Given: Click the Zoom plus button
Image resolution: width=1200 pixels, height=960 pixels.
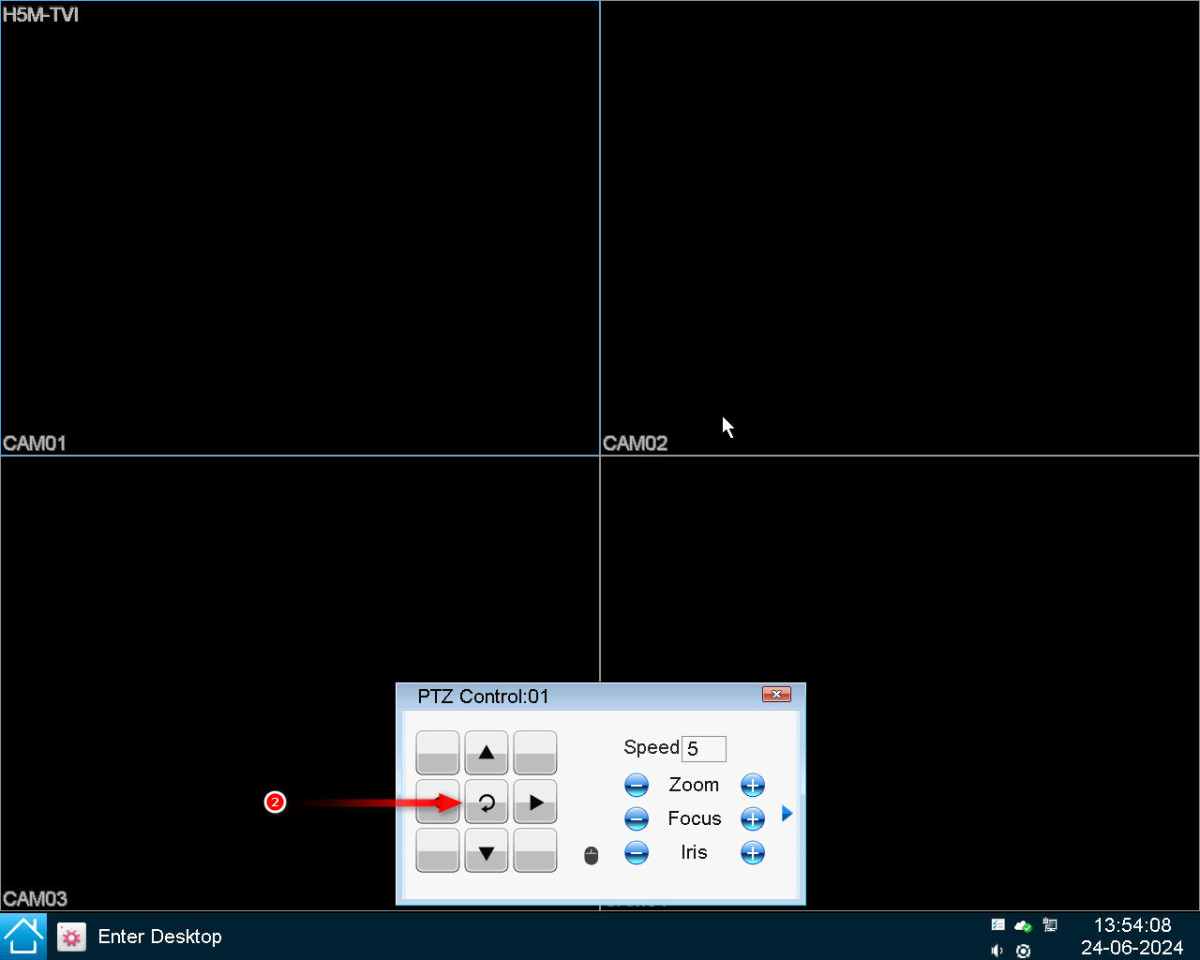Looking at the screenshot, I should click(x=752, y=785).
